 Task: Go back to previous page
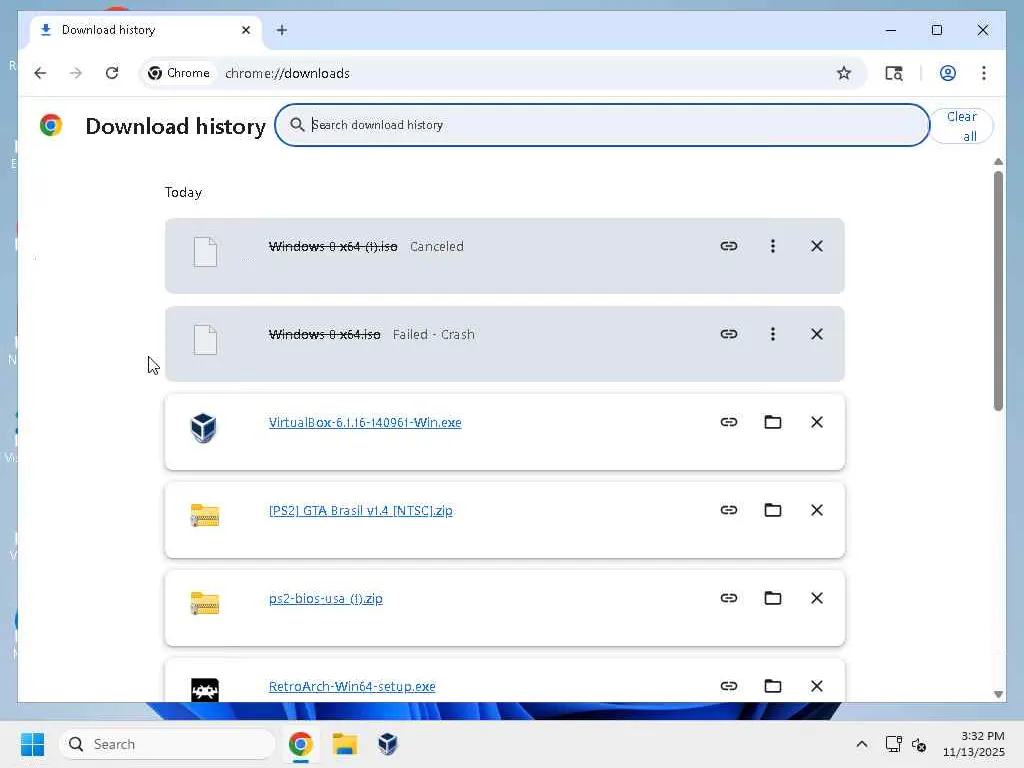pos(40,73)
